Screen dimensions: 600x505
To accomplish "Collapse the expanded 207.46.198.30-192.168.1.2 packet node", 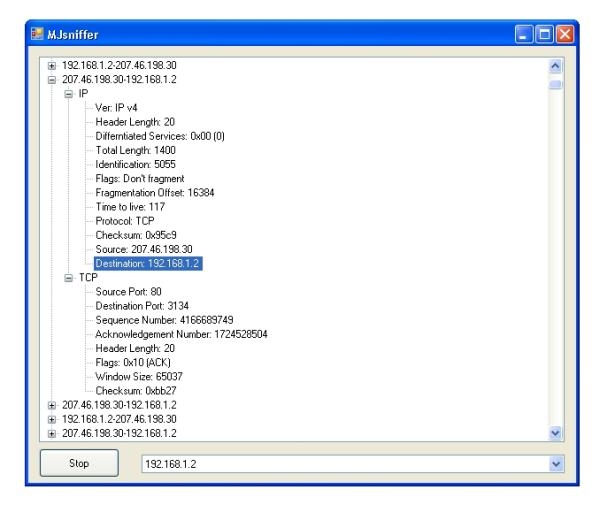I will click(x=52, y=80).
